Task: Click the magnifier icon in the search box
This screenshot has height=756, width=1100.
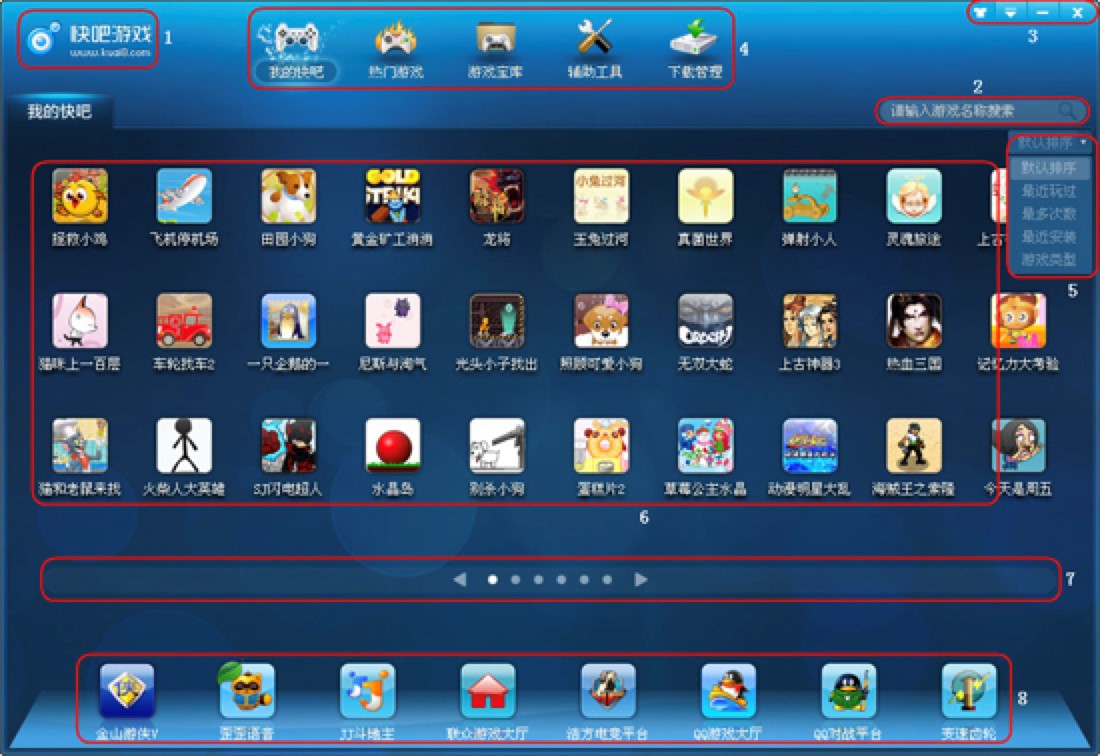Action: [1068, 111]
